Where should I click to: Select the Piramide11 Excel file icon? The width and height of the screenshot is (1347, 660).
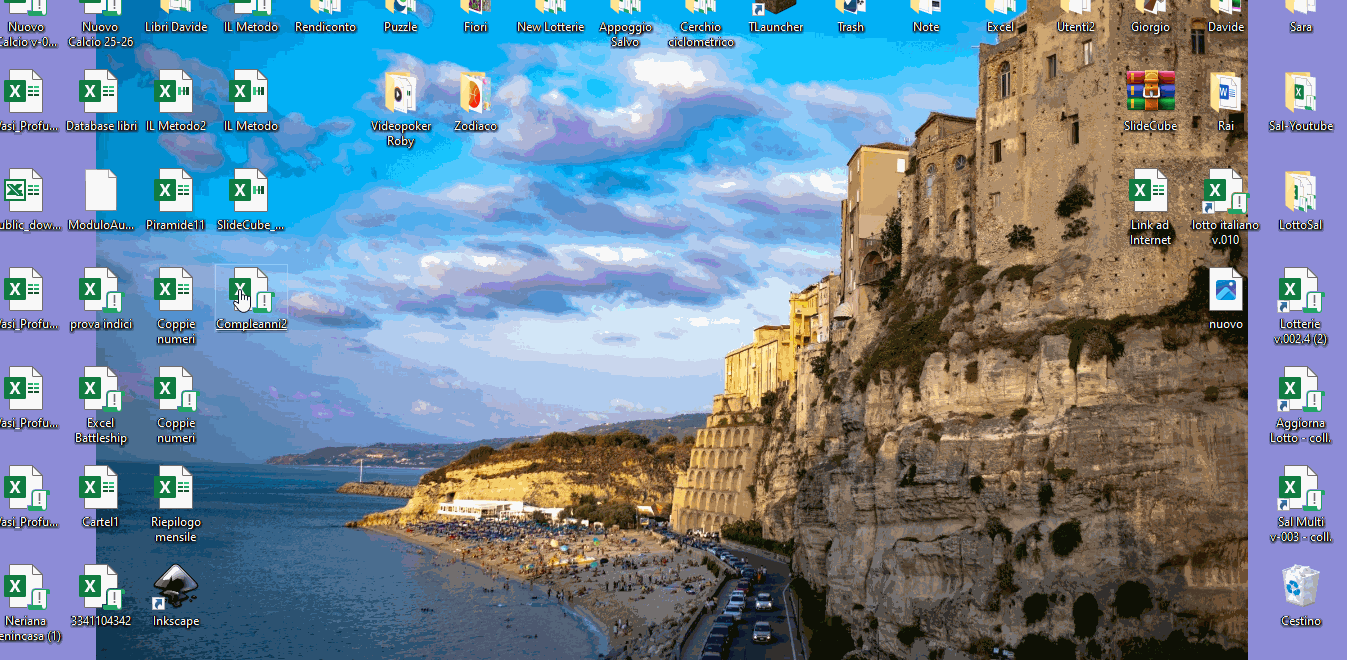point(175,191)
